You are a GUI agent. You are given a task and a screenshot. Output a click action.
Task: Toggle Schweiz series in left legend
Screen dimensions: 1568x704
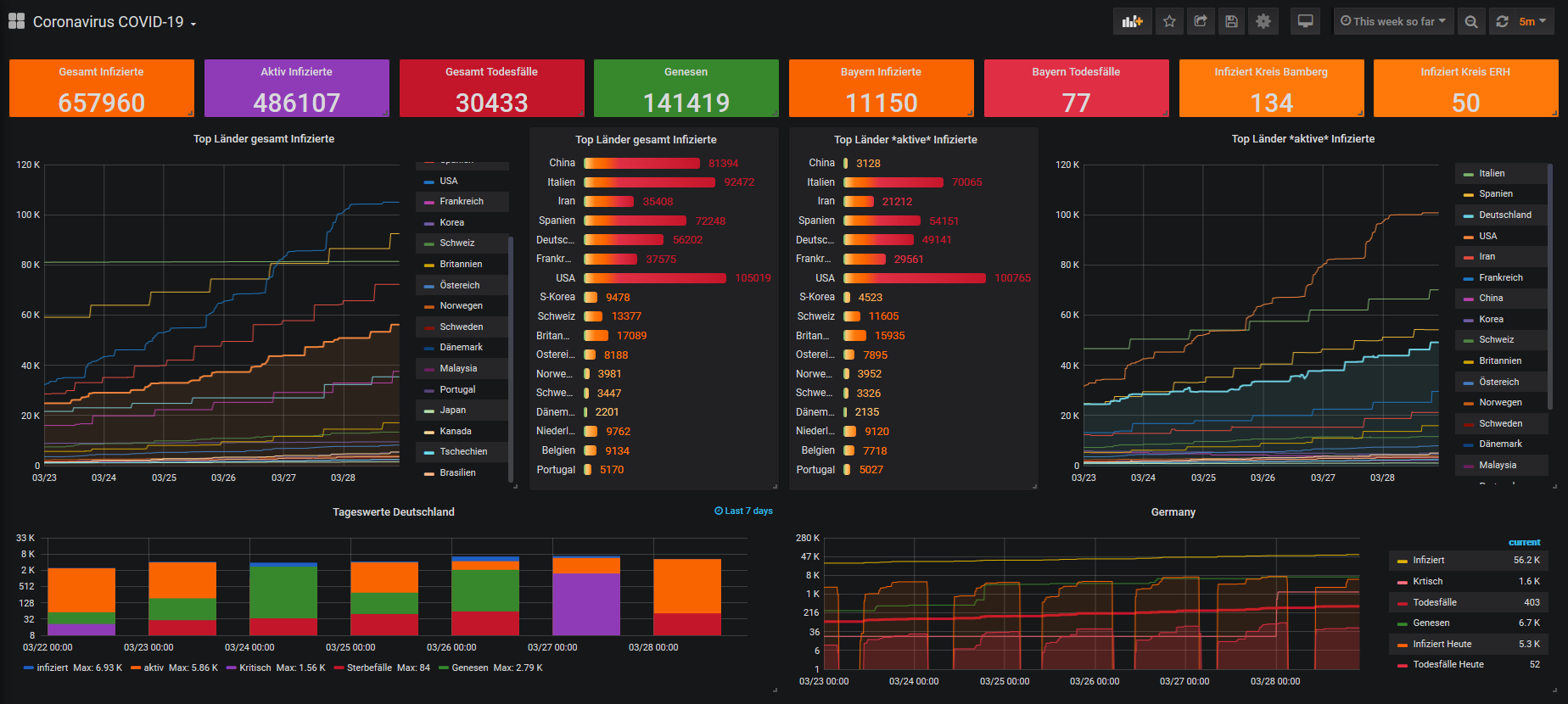click(457, 243)
